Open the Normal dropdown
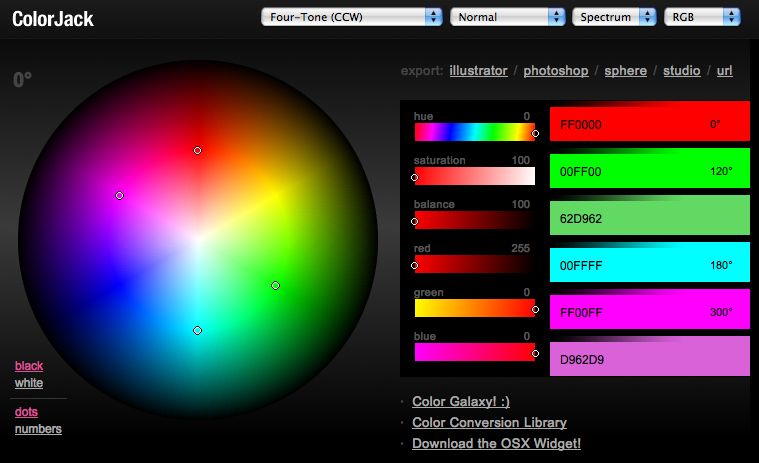The image size is (759, 463). click(506, 17)
